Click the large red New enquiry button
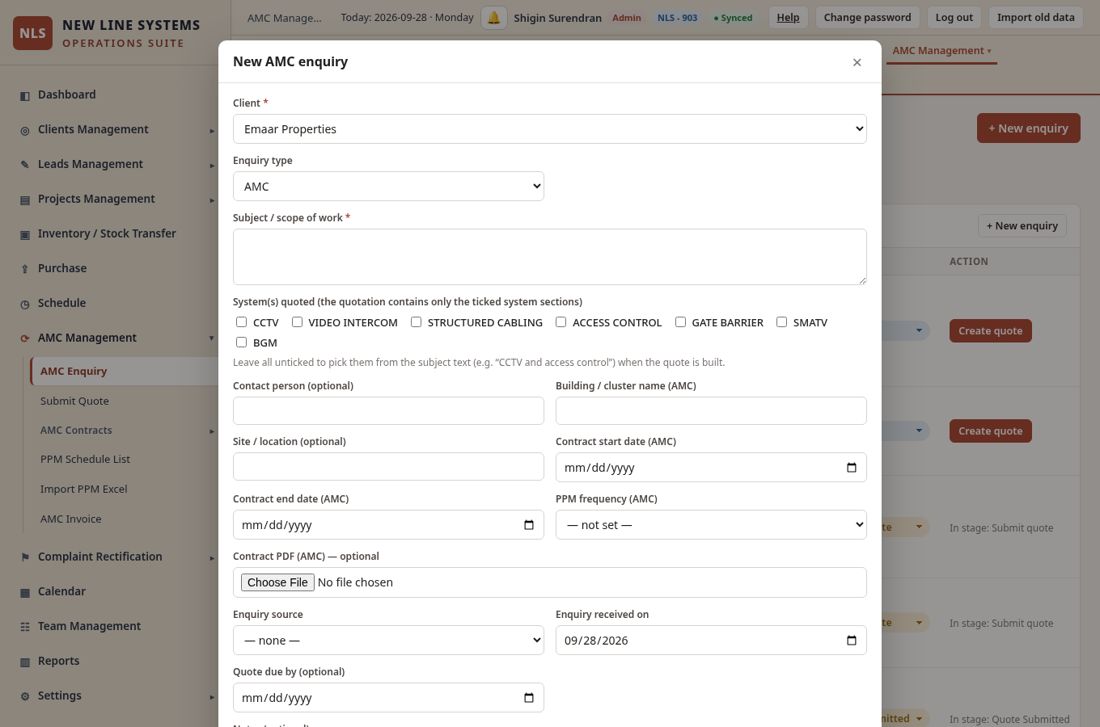The width and height of the screenshot is (1100, 727). coord(1028,128)
